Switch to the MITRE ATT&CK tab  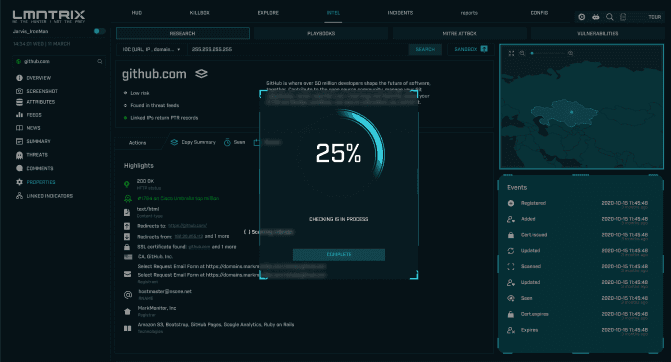coord(460,33)
